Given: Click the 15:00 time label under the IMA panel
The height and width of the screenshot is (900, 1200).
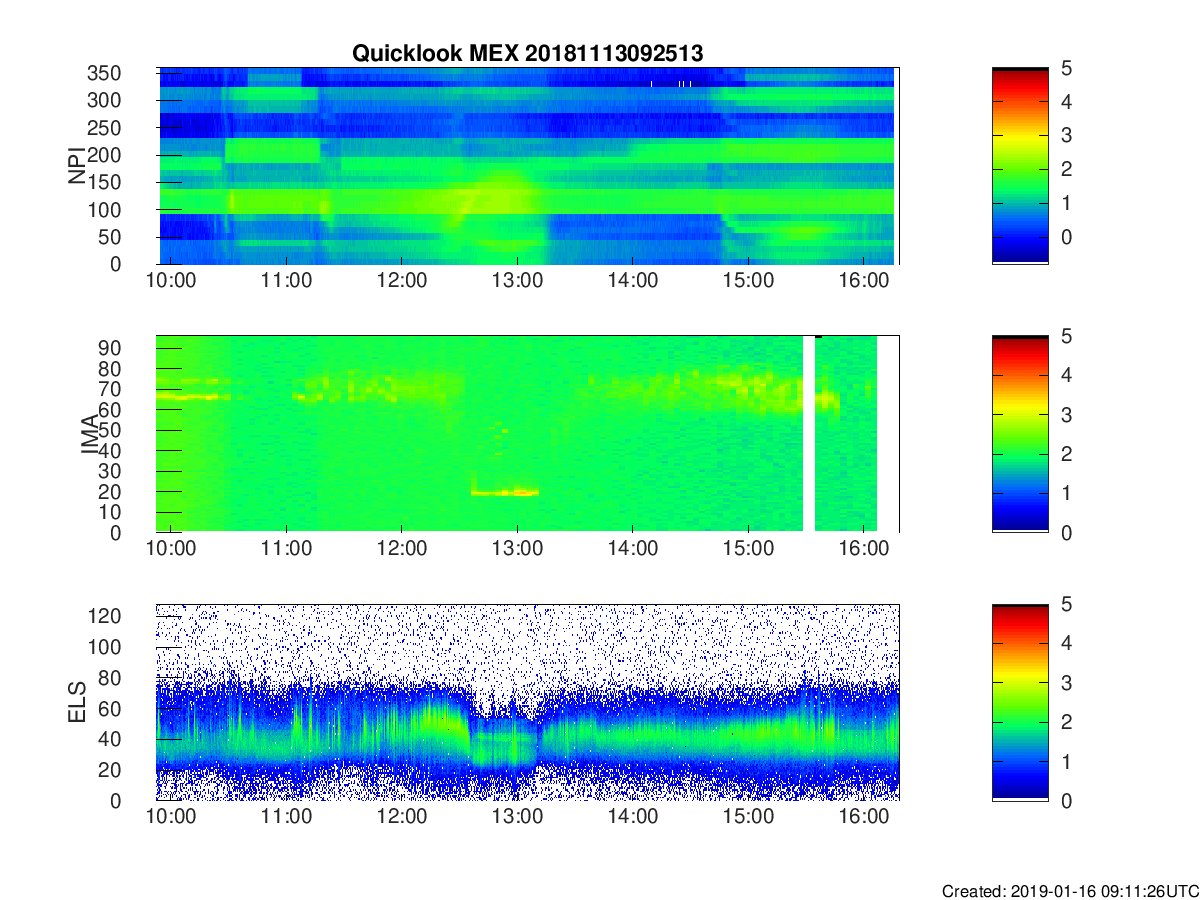Looking at the screenshot, I should coord(749,549).
